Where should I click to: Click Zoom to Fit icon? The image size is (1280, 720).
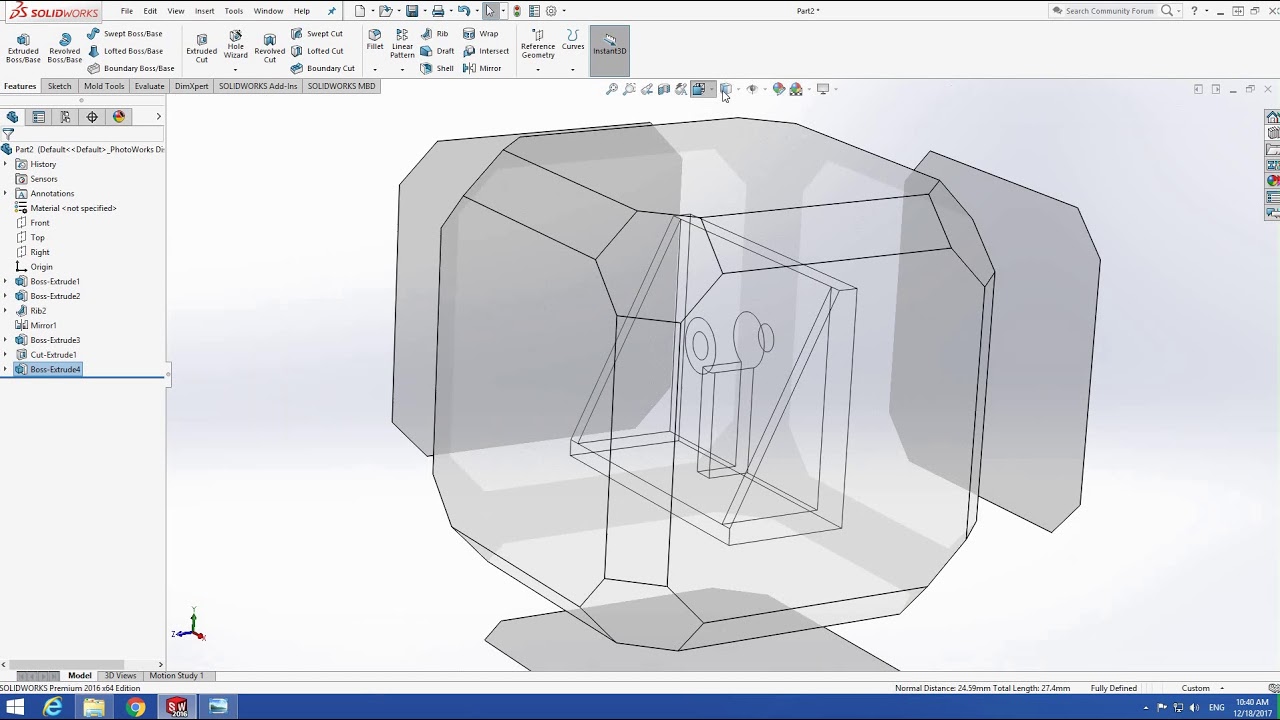(612, 89)
